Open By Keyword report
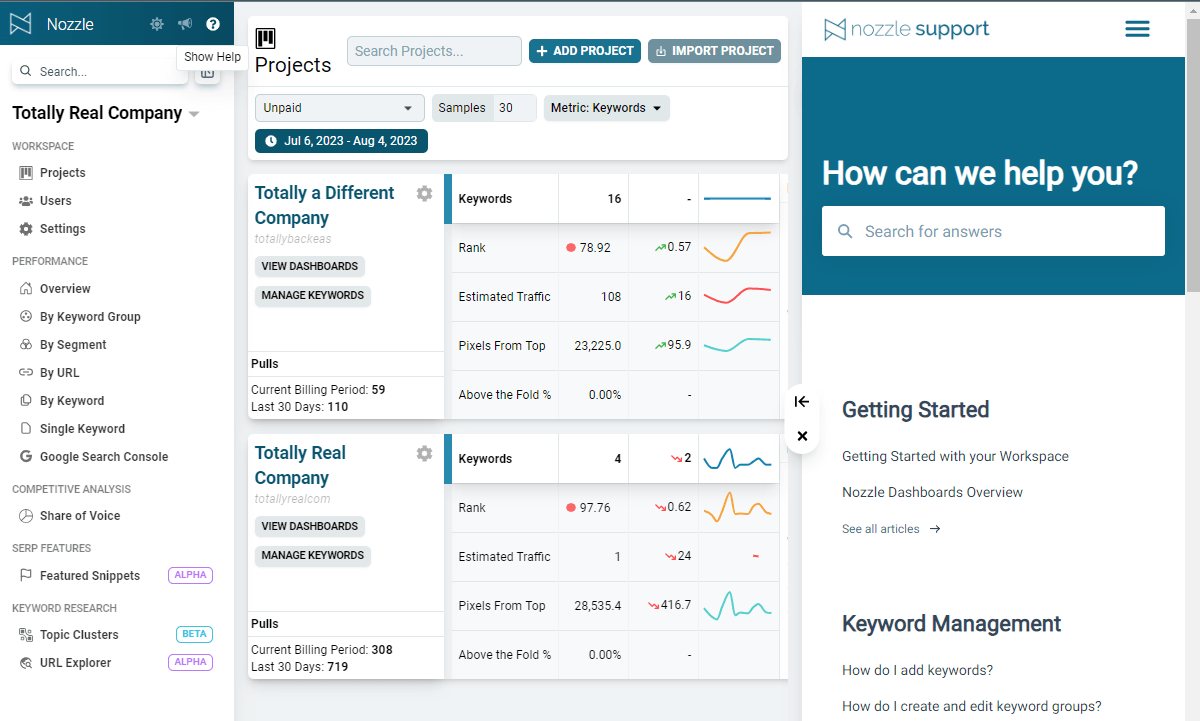This screenshot has width=1200, height=721. 72,401
